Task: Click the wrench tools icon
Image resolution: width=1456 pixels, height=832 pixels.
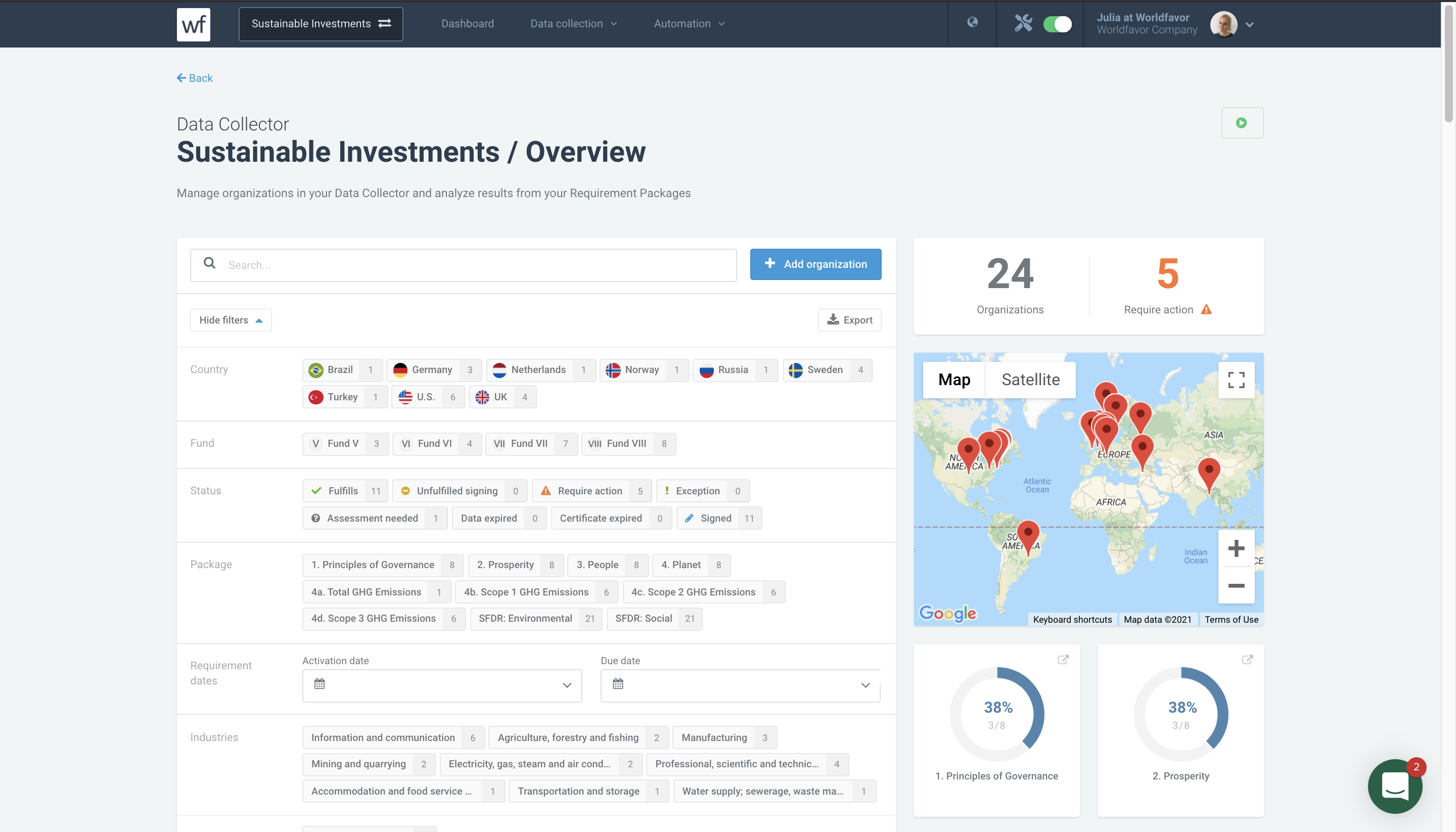Action: point(1023,23)
